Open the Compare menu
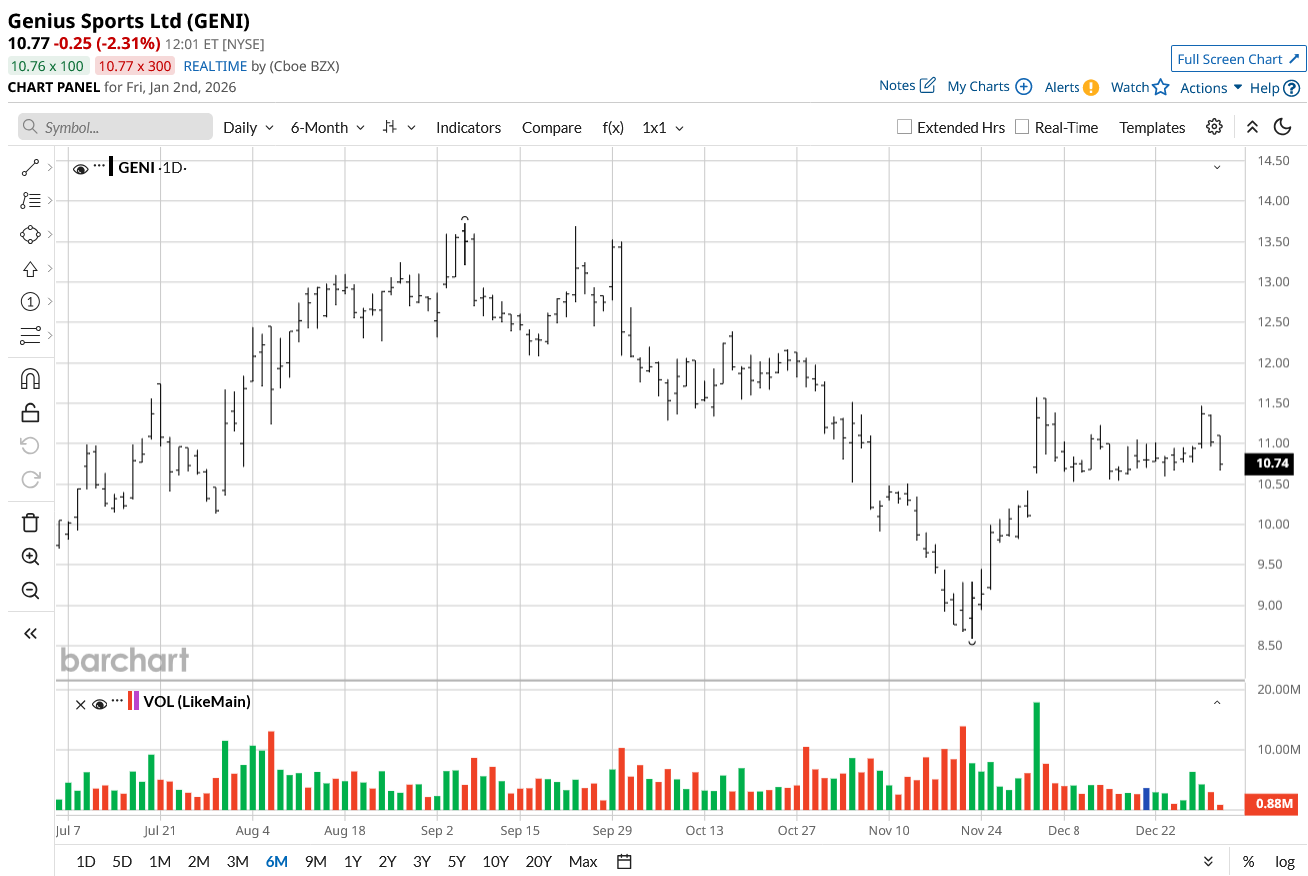The height and width of the screenshot is (876, 1308). click(551, 128)
